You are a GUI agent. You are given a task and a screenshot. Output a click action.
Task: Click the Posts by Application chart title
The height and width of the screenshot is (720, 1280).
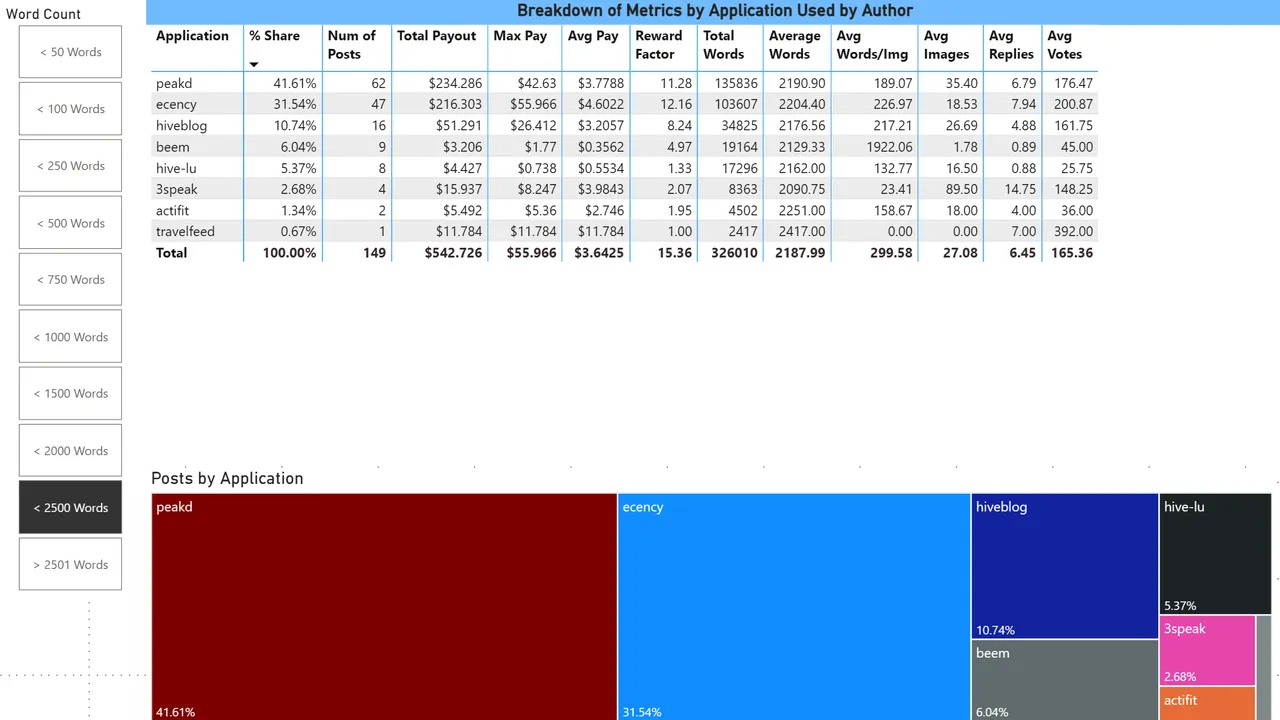coord(227,478)
